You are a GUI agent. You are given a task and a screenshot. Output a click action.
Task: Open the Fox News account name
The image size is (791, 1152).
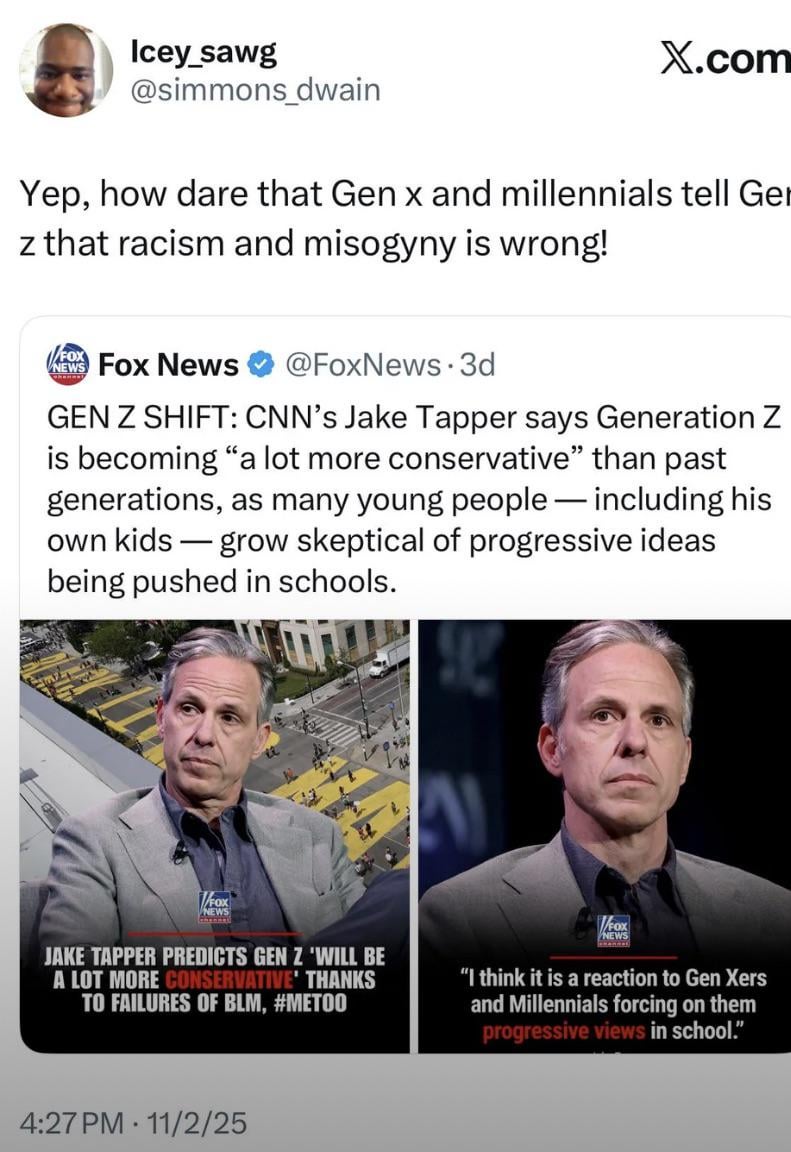168,365
